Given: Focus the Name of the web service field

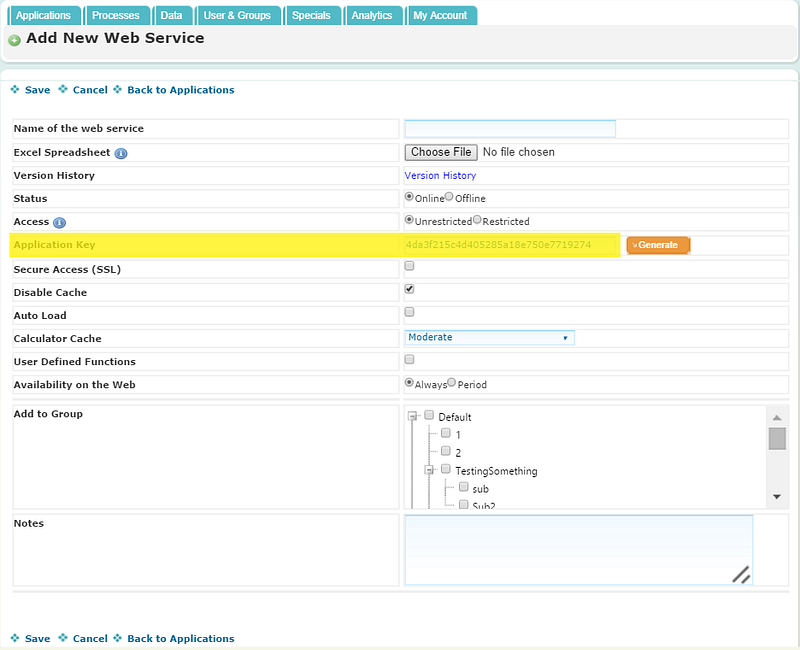Looking at the screenshot, I should pos(510,129).
